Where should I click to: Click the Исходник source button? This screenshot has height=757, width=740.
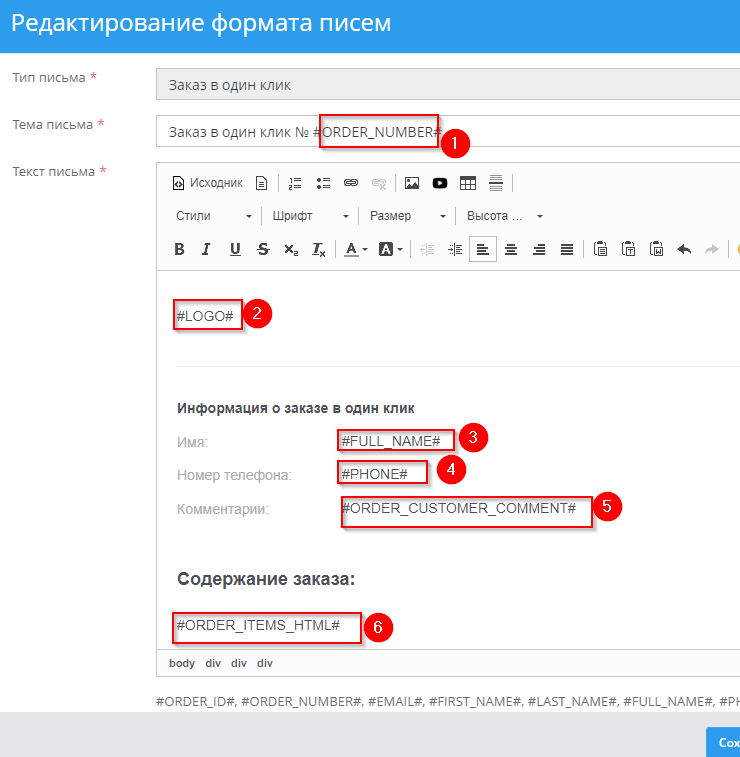coord(208,183)
